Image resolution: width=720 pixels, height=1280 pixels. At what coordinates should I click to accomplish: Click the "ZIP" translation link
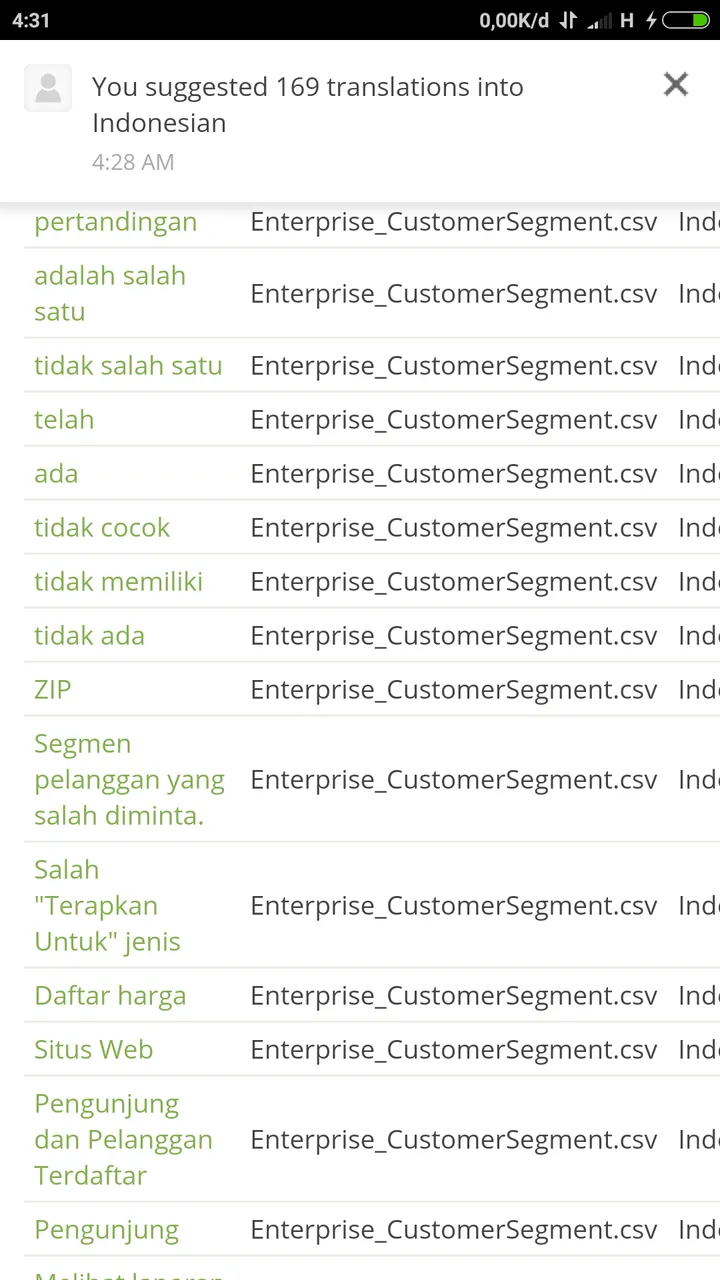[x=53, y=690]
